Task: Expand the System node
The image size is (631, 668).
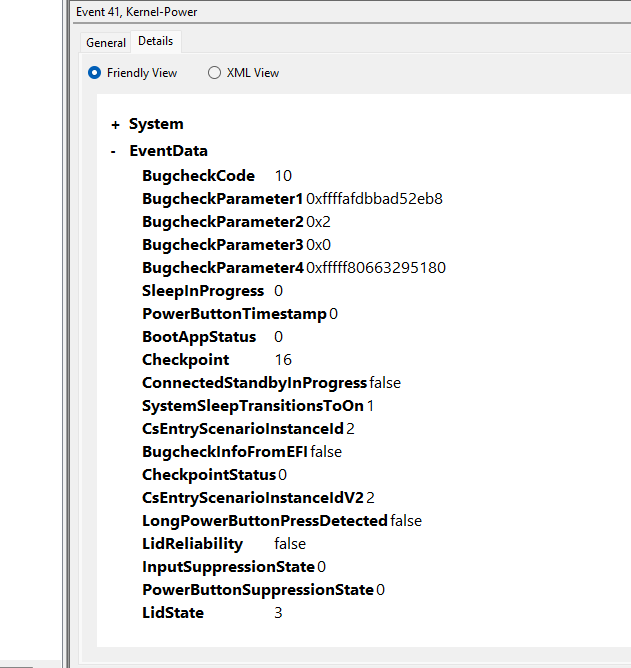Action: (115, 125)
